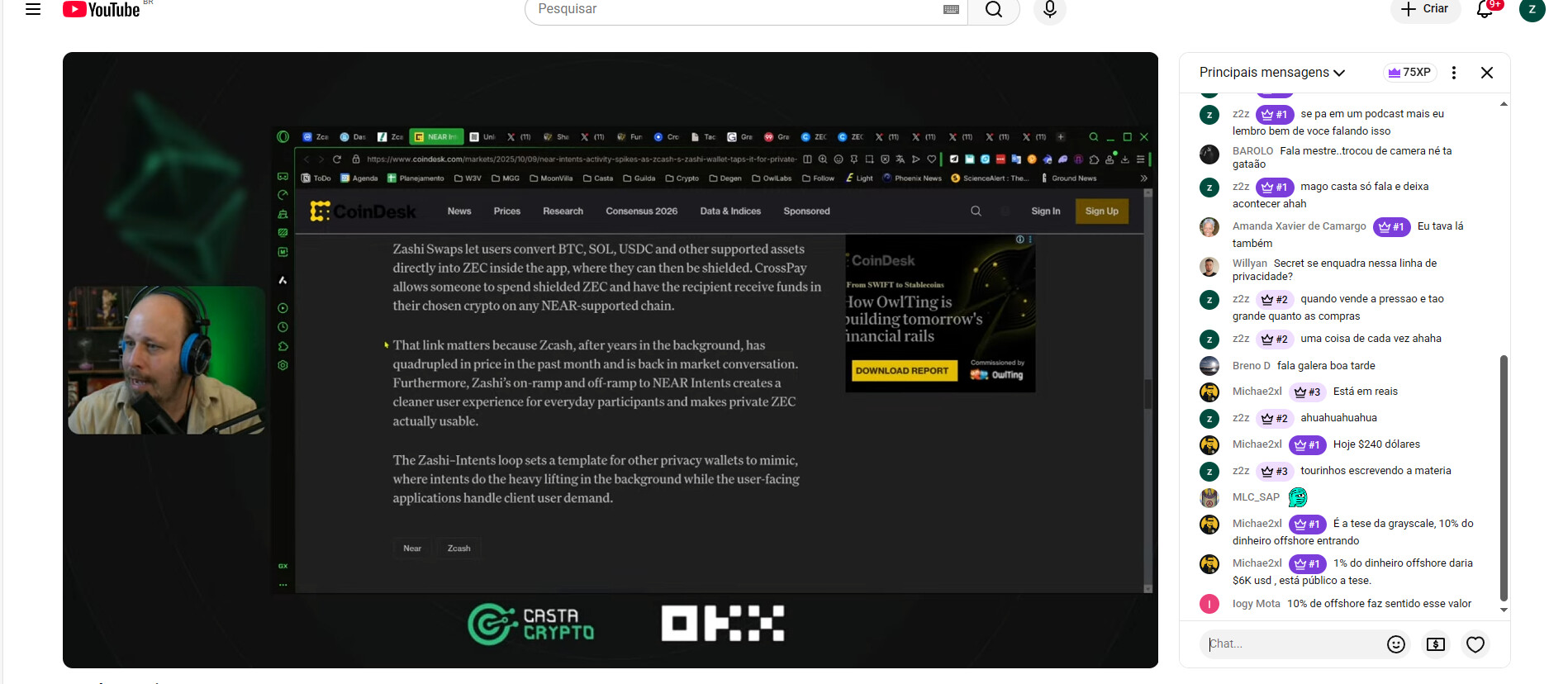Open the notifications bell

click(1485, 9)
